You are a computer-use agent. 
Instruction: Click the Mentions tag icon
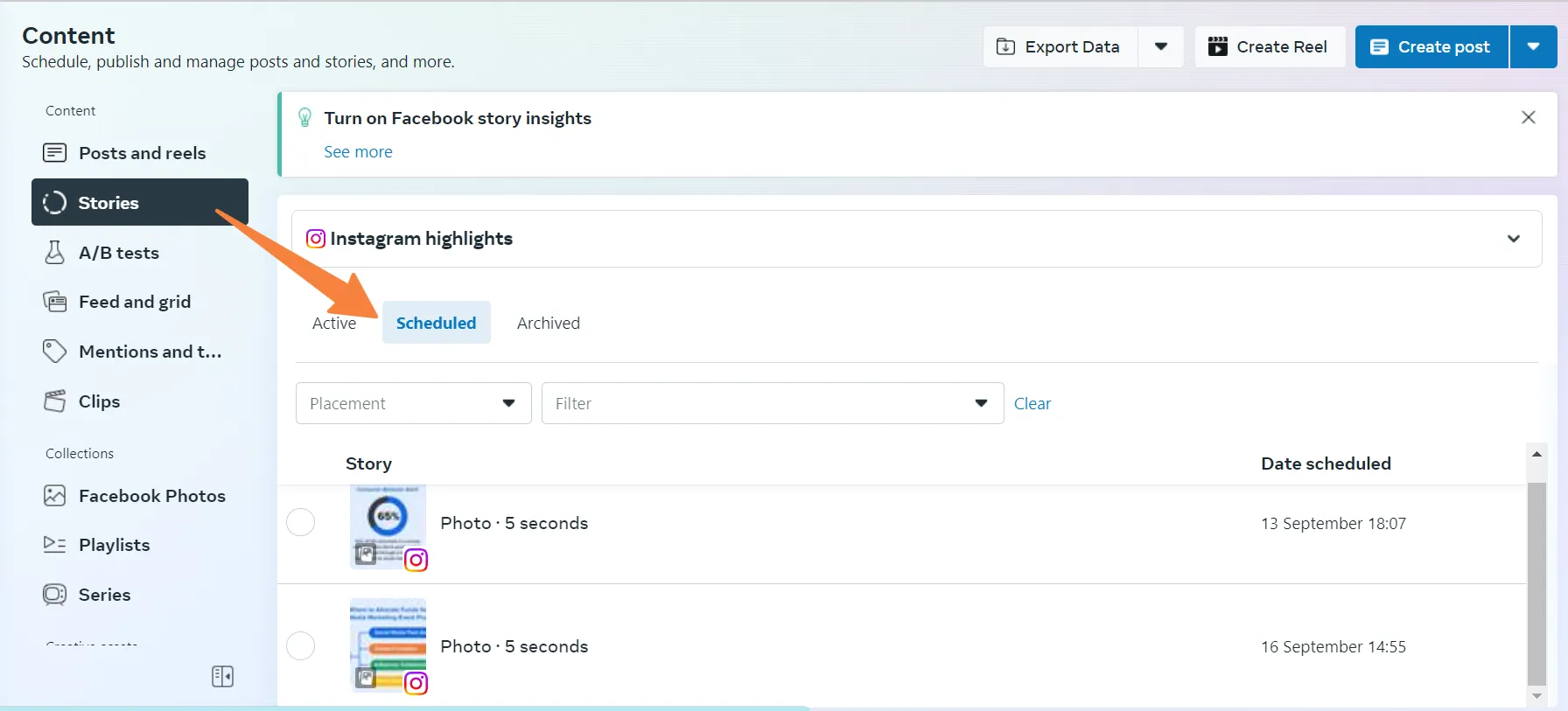(54, 352)
